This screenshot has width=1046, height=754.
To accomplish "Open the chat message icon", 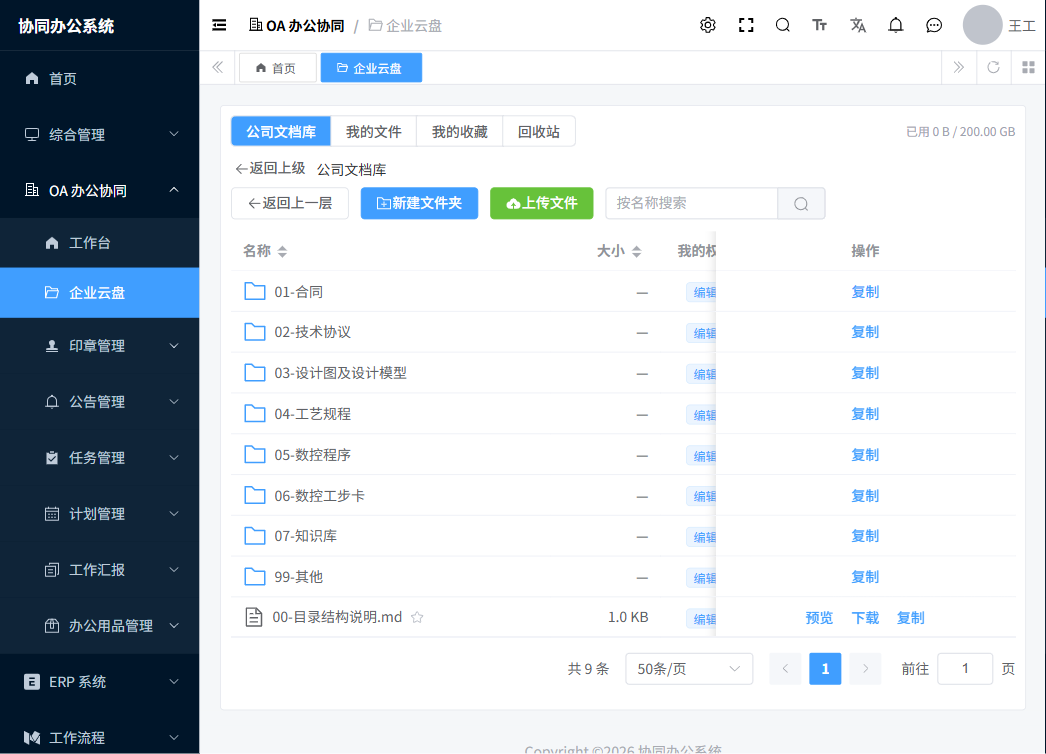I will tap(934, 25).
